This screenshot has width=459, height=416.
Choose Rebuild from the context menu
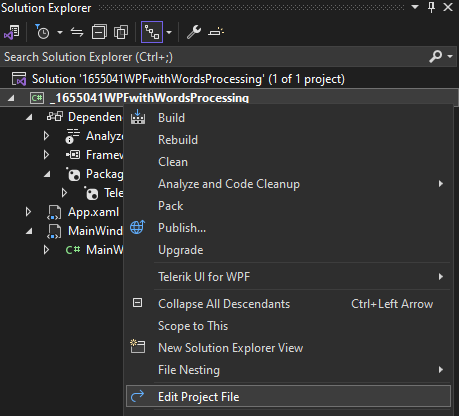click(178, 140)
